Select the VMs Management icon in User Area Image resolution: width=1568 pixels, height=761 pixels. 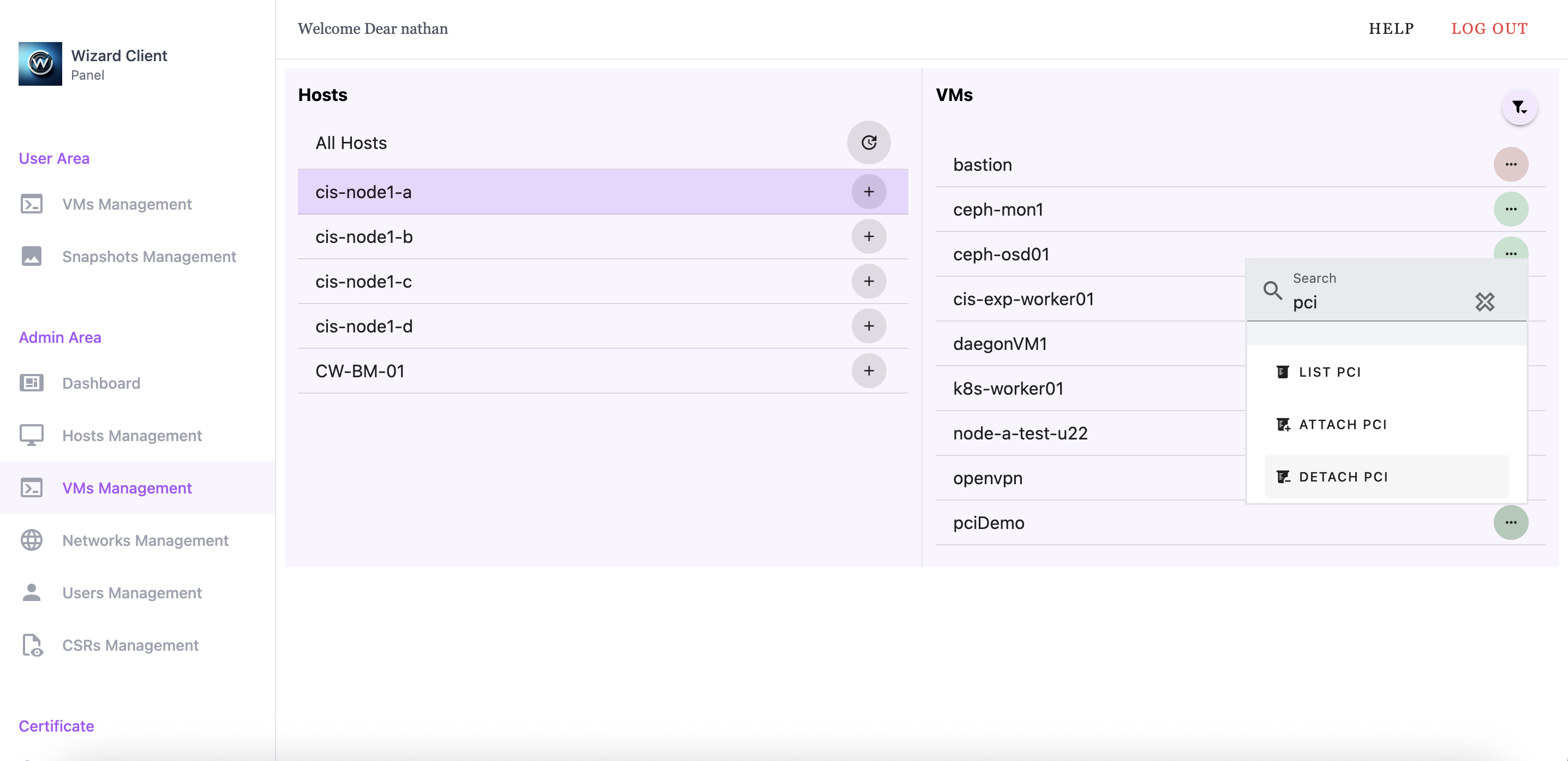point(32,204)
